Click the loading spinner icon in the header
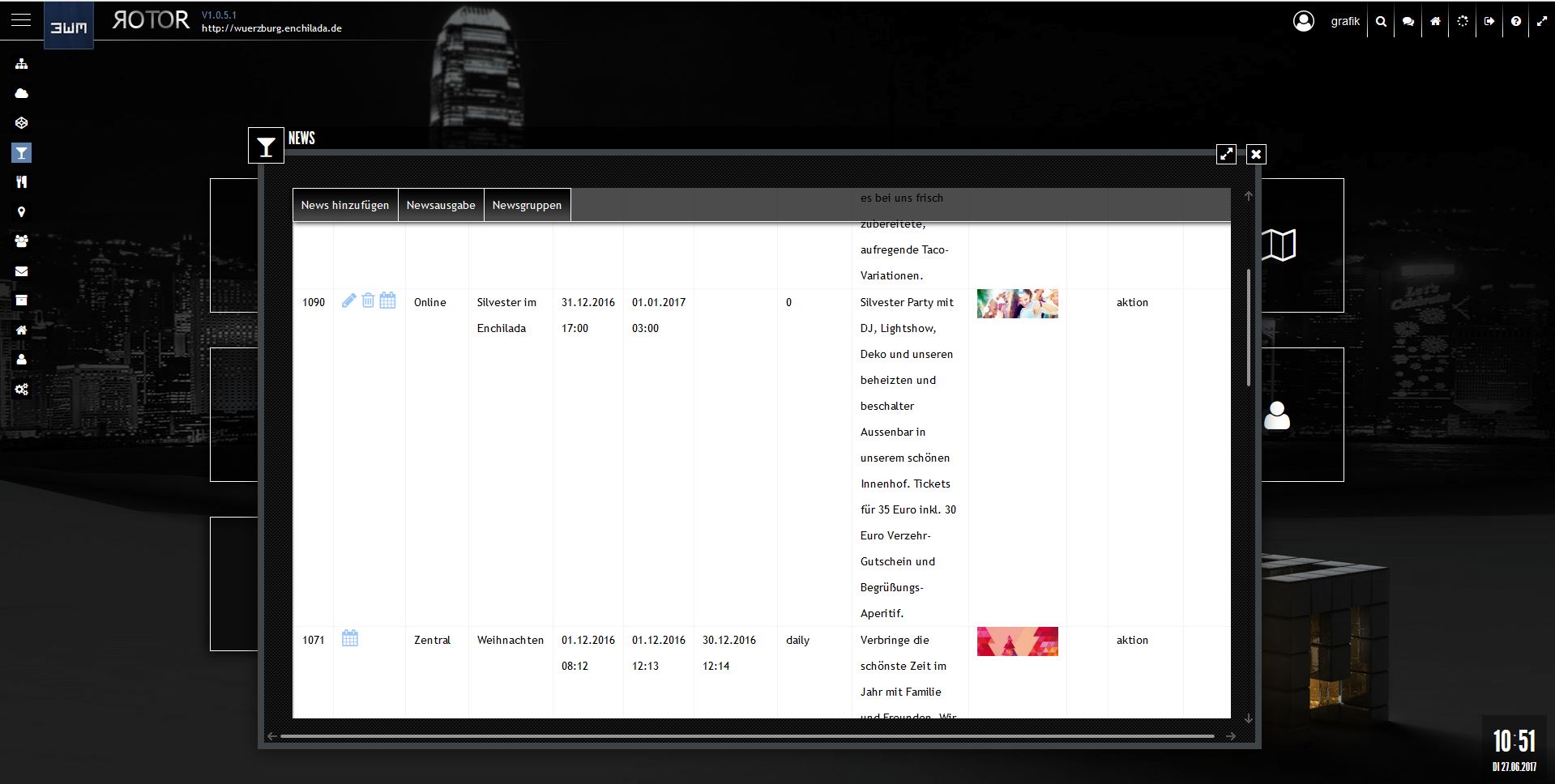 click(1463, 22)
